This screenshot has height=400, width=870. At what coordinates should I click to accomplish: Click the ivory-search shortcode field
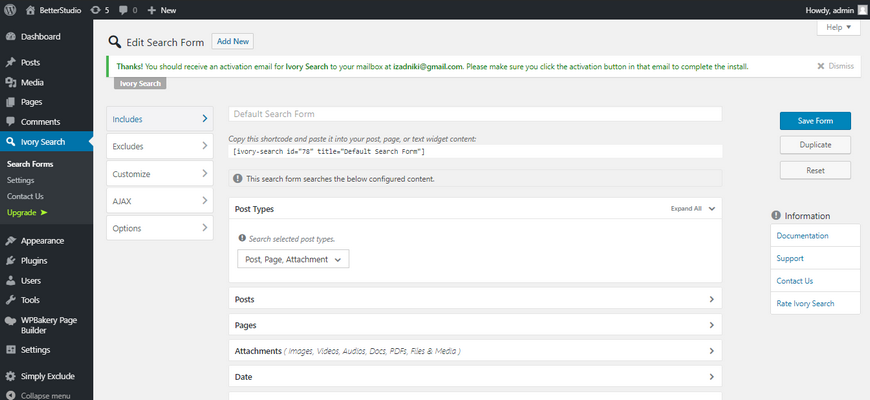(475, 151)
